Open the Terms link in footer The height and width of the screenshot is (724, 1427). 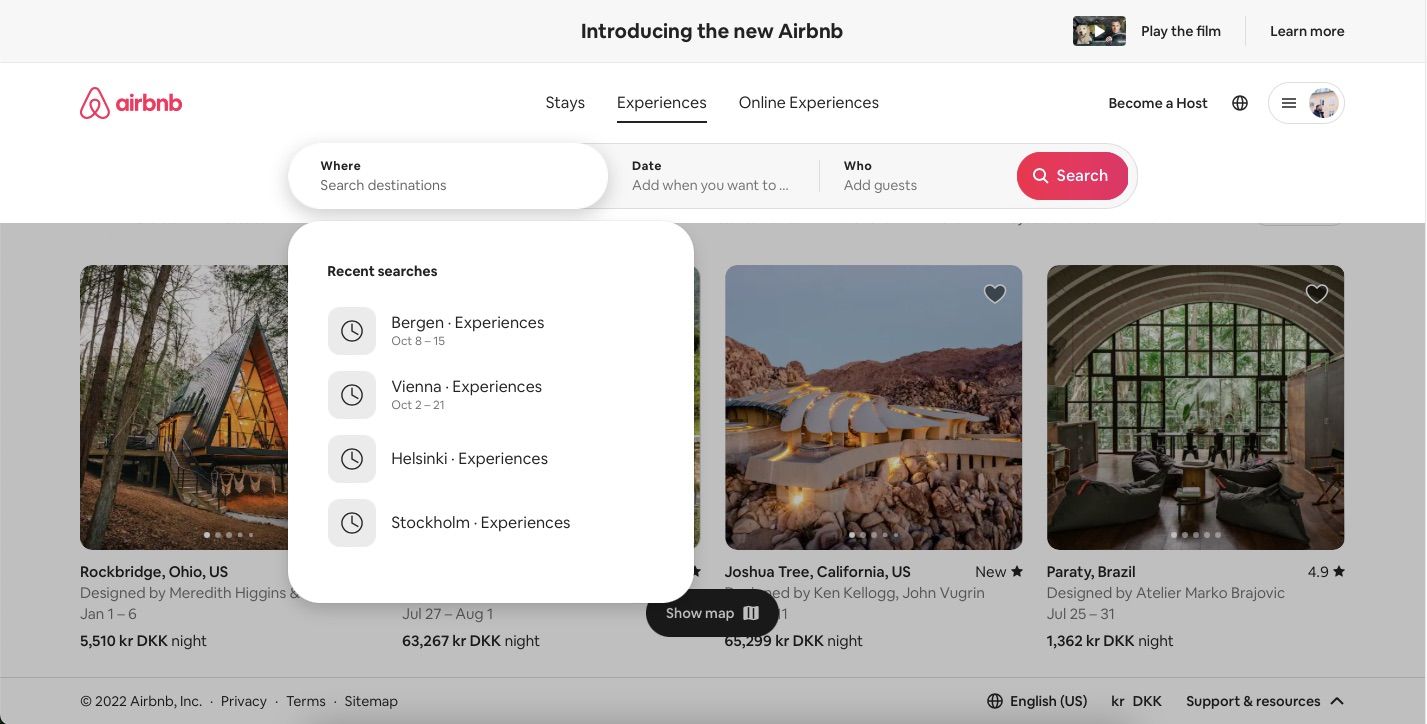305,701
